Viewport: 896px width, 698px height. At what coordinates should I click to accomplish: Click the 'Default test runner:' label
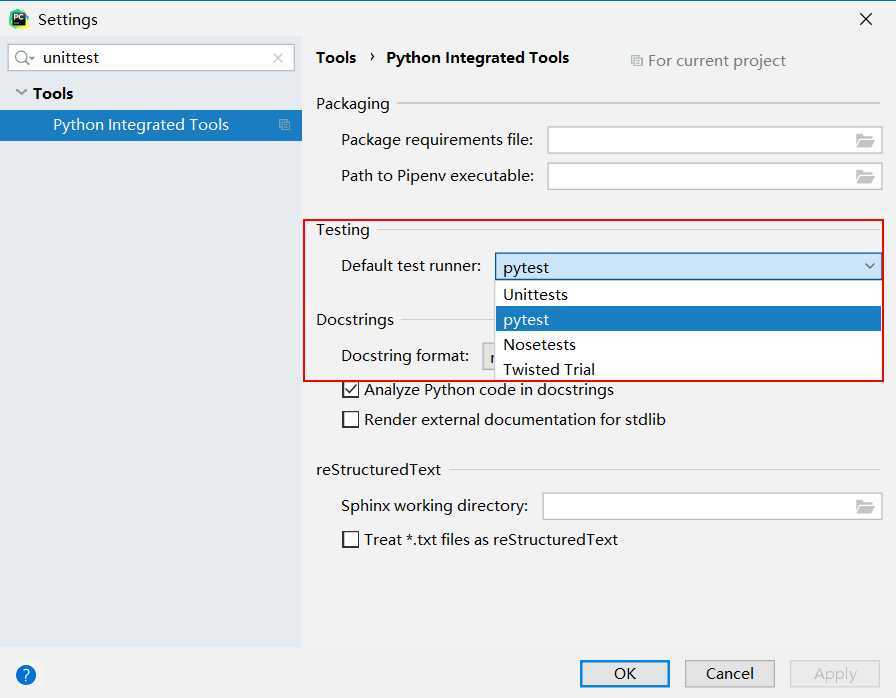[411, 266]
